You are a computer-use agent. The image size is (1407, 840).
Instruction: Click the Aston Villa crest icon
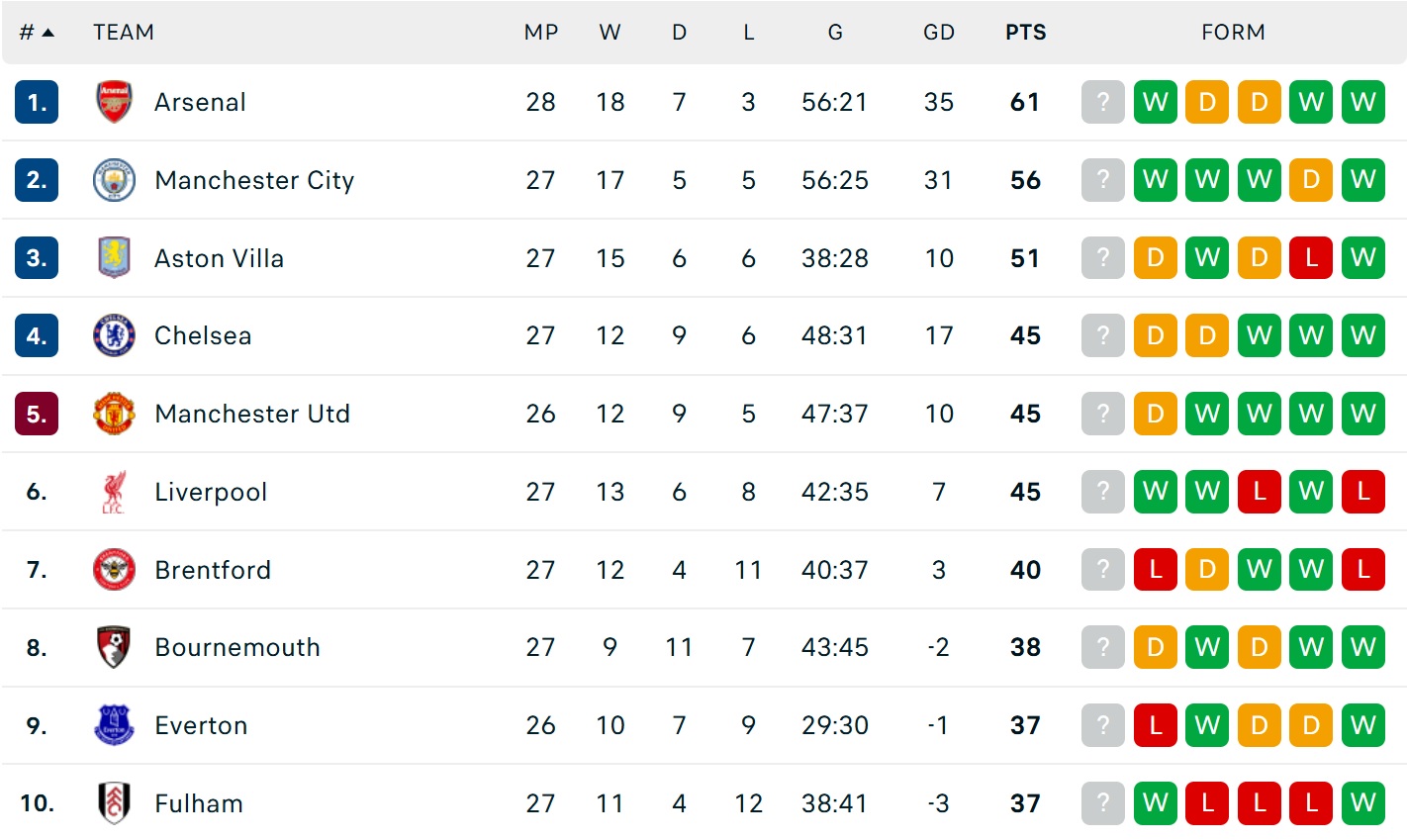pos(114,258)
